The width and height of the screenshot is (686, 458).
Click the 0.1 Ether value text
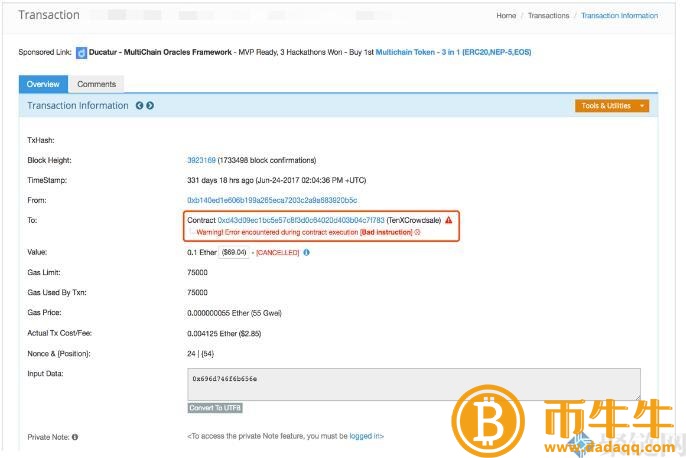pyautogui.click(x=202, y=252)
